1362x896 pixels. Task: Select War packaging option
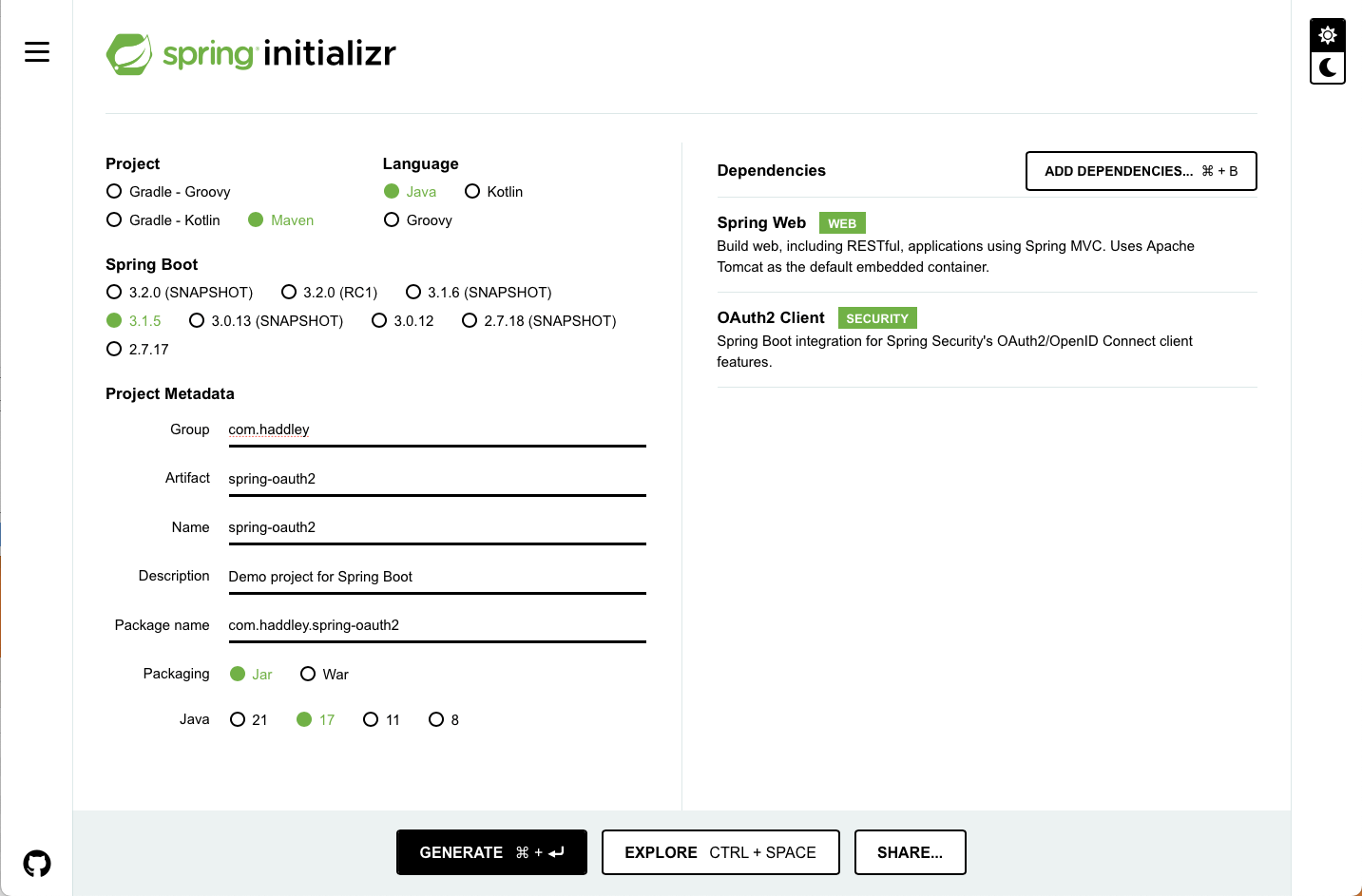(x=308, y=675)
